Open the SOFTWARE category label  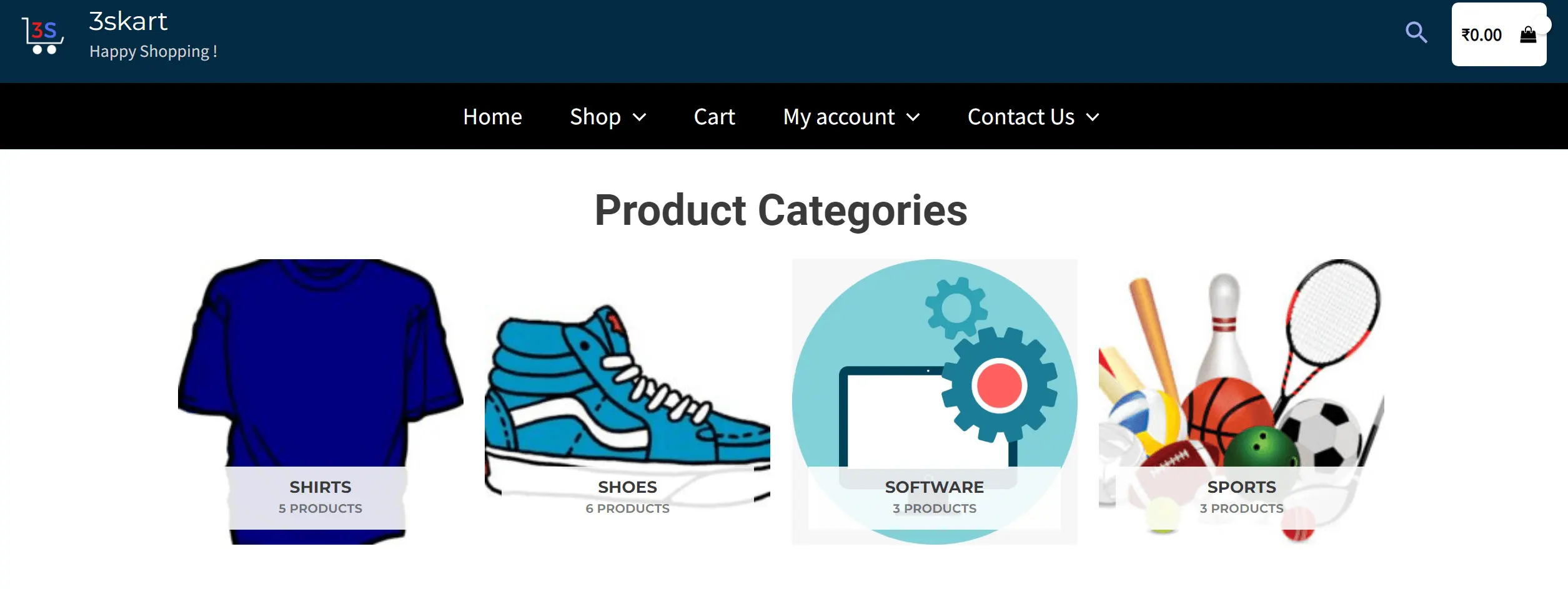[934, 487]
